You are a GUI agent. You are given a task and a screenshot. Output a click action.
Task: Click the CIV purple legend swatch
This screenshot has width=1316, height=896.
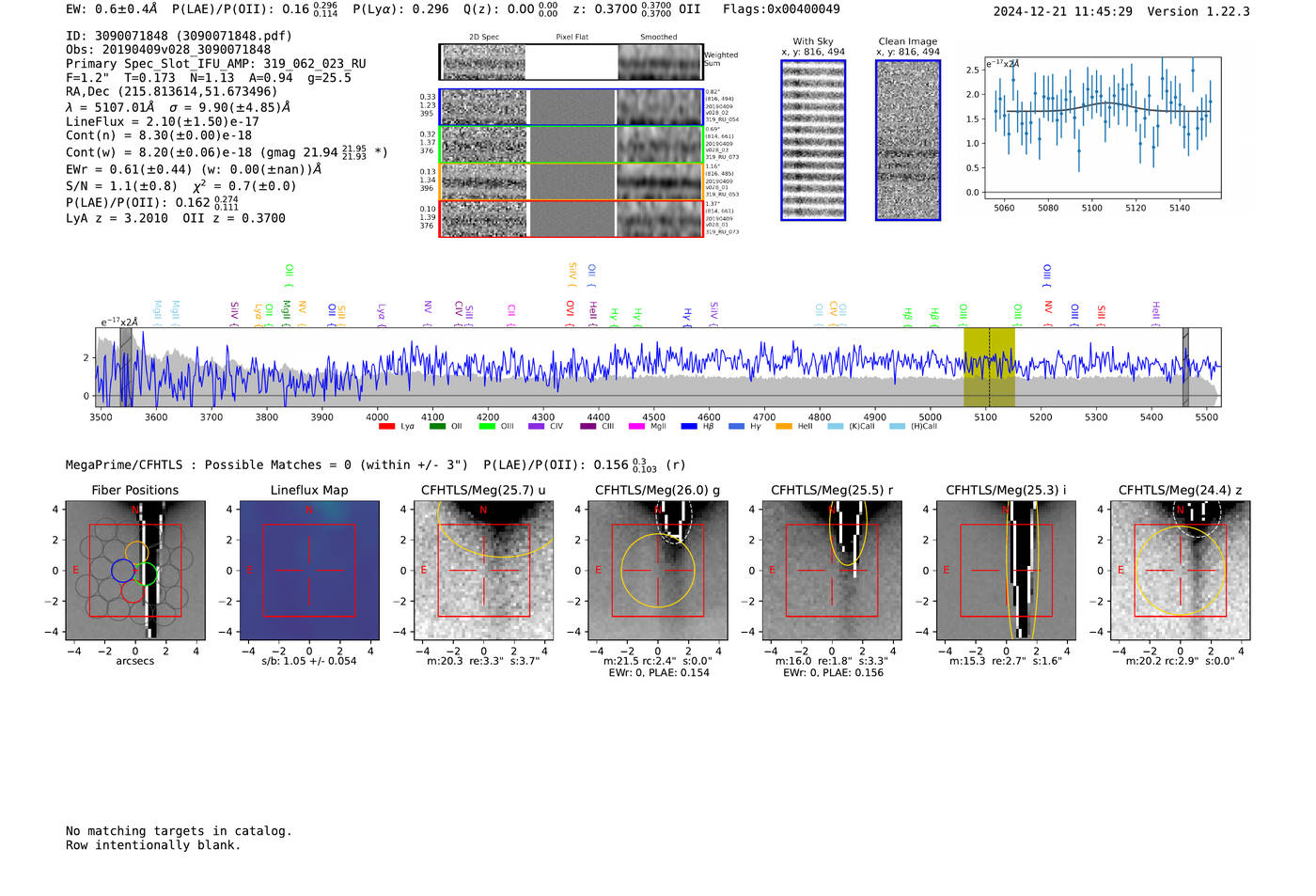click(537, 427)
